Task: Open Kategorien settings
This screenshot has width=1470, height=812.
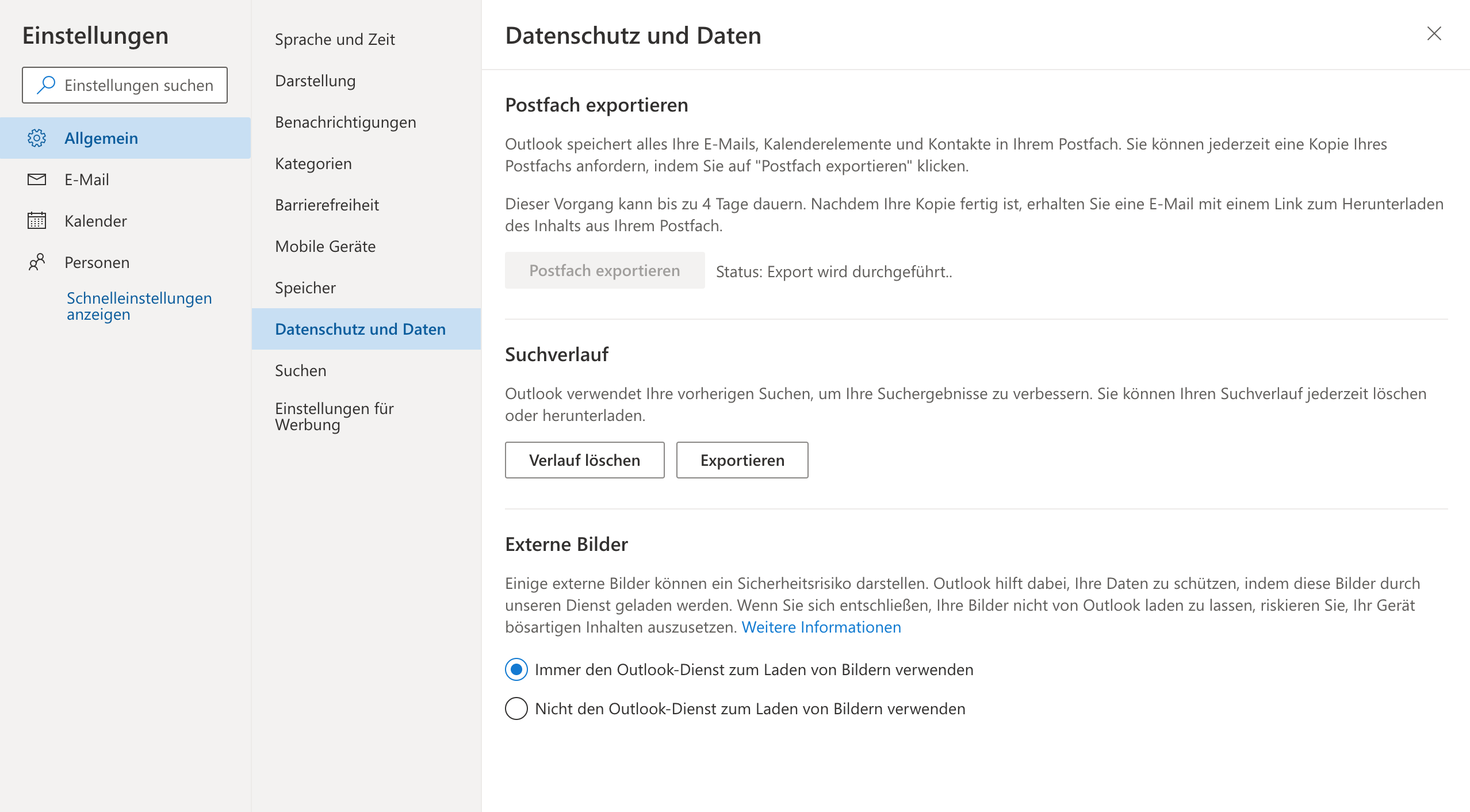Action: tap(366, 163)
